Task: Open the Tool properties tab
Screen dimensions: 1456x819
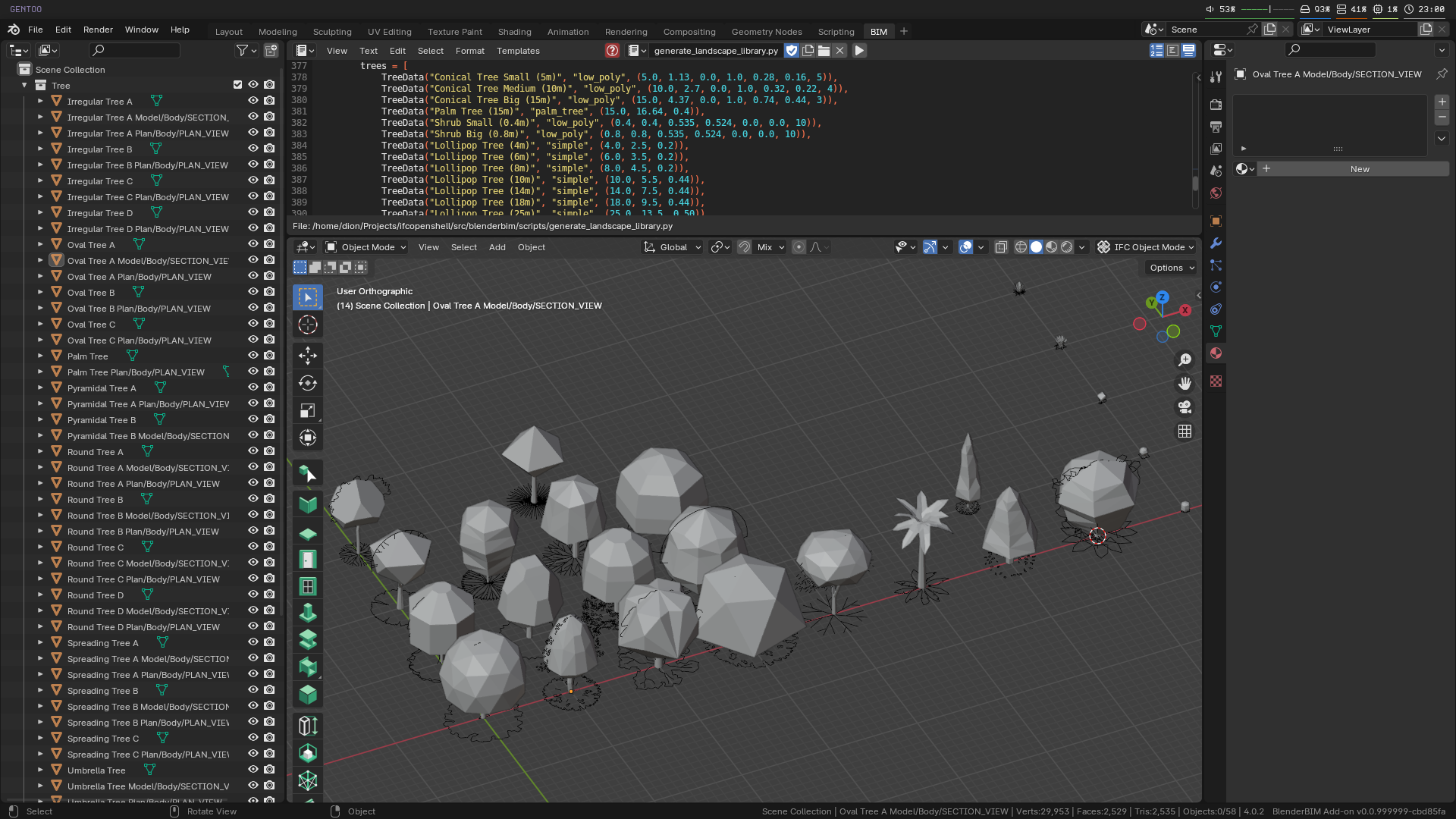Action: 1216,77
